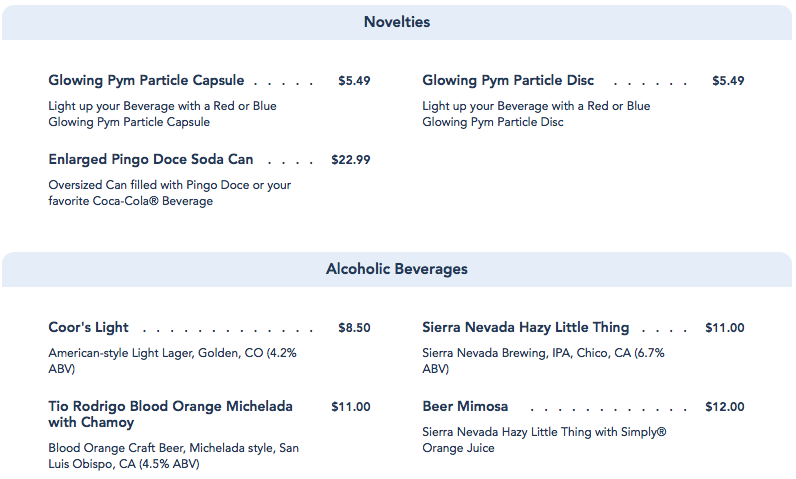Click the $5.49 Particle Disc price
This screenshot has height=479, width=796.
click(728, 81)
